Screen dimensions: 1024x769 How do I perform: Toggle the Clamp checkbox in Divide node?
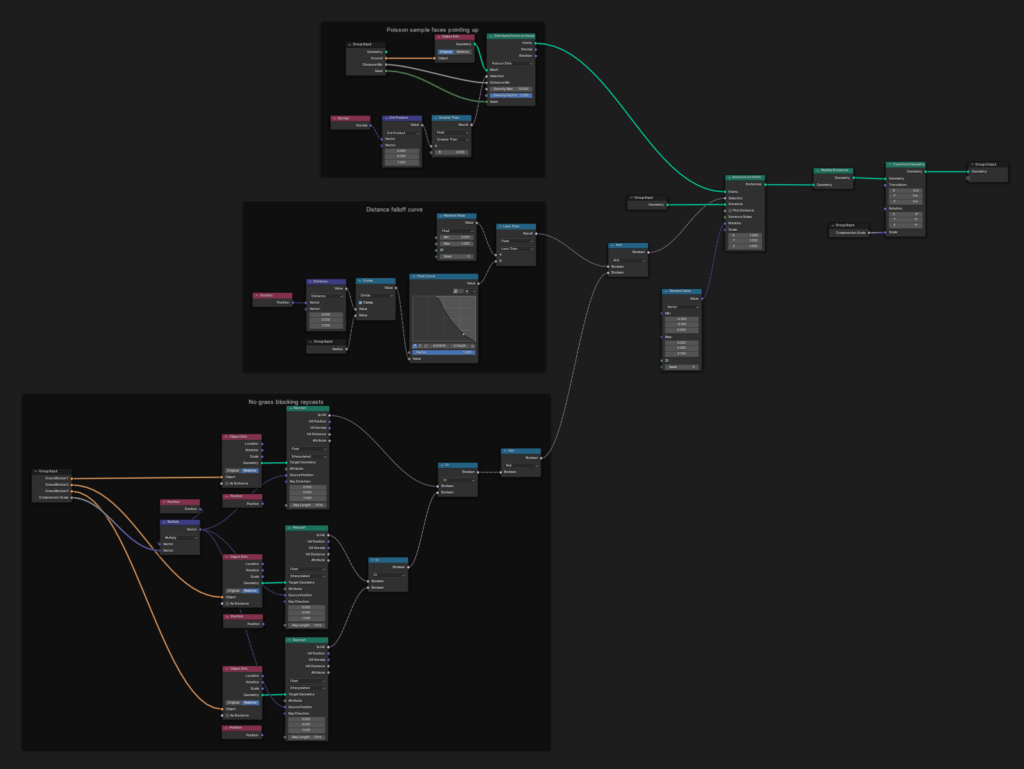pos(360,302)
